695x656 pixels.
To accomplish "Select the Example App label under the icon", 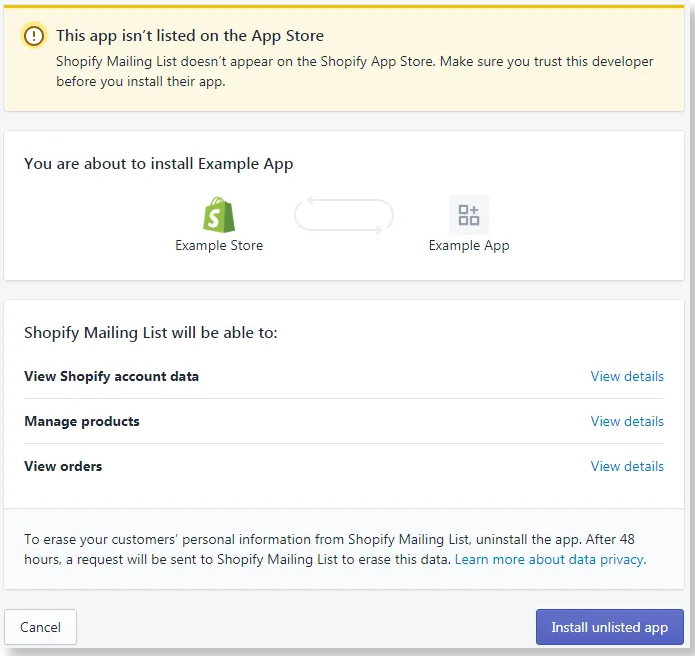I will pos(468,245).
